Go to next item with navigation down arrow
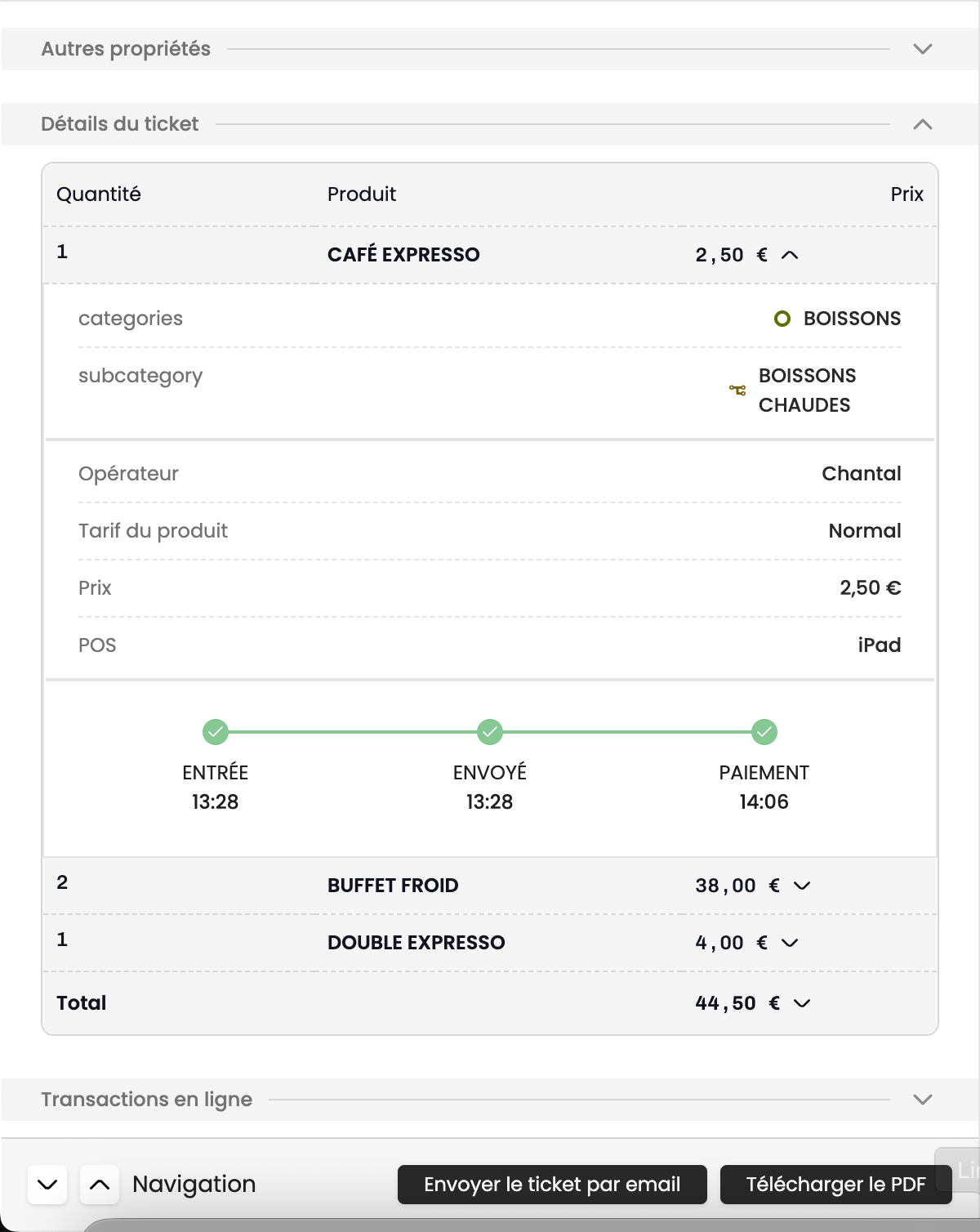Viewport: 980px width, 1232px height. pyautogui.click(x=47, y=1185)
